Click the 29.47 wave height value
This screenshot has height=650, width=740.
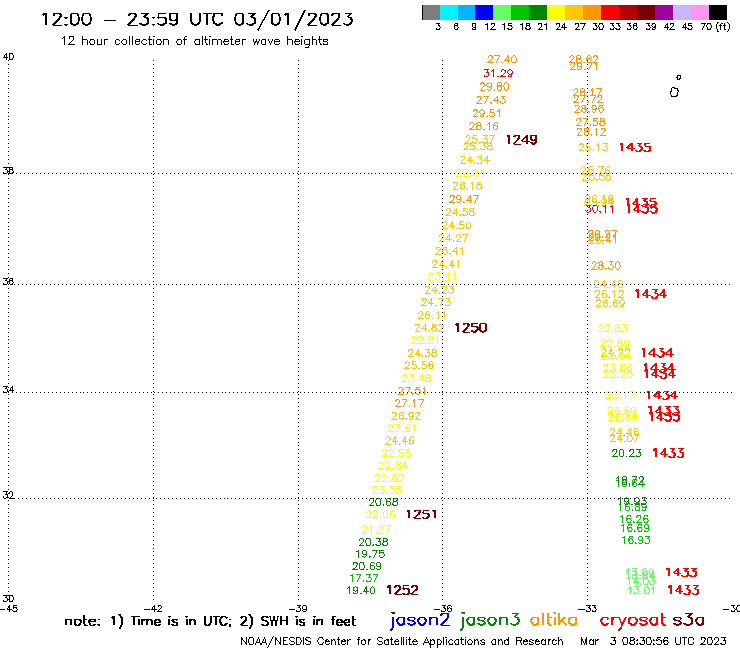464,199
